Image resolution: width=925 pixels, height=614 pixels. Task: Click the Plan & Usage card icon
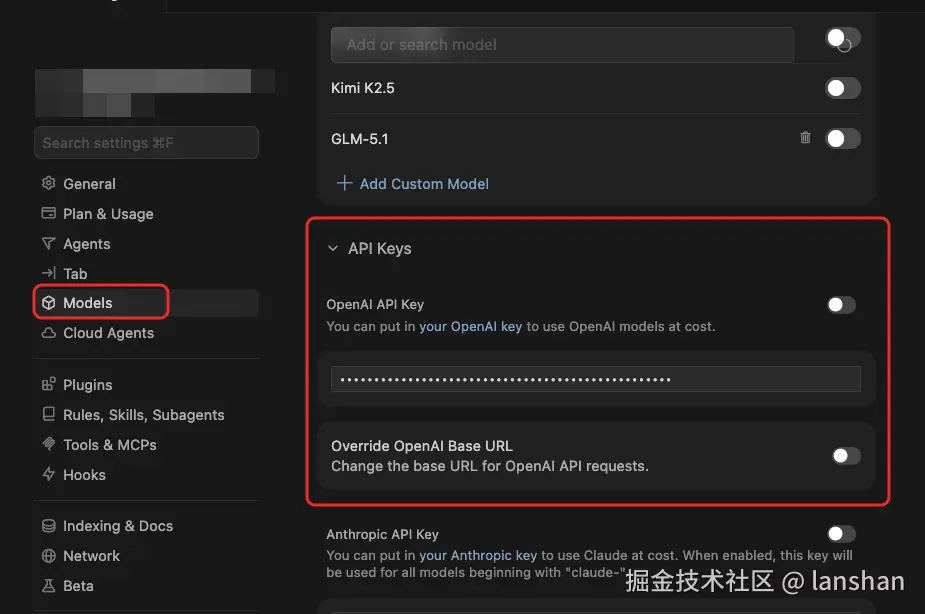pyautogui.click(x=48, y=213)
